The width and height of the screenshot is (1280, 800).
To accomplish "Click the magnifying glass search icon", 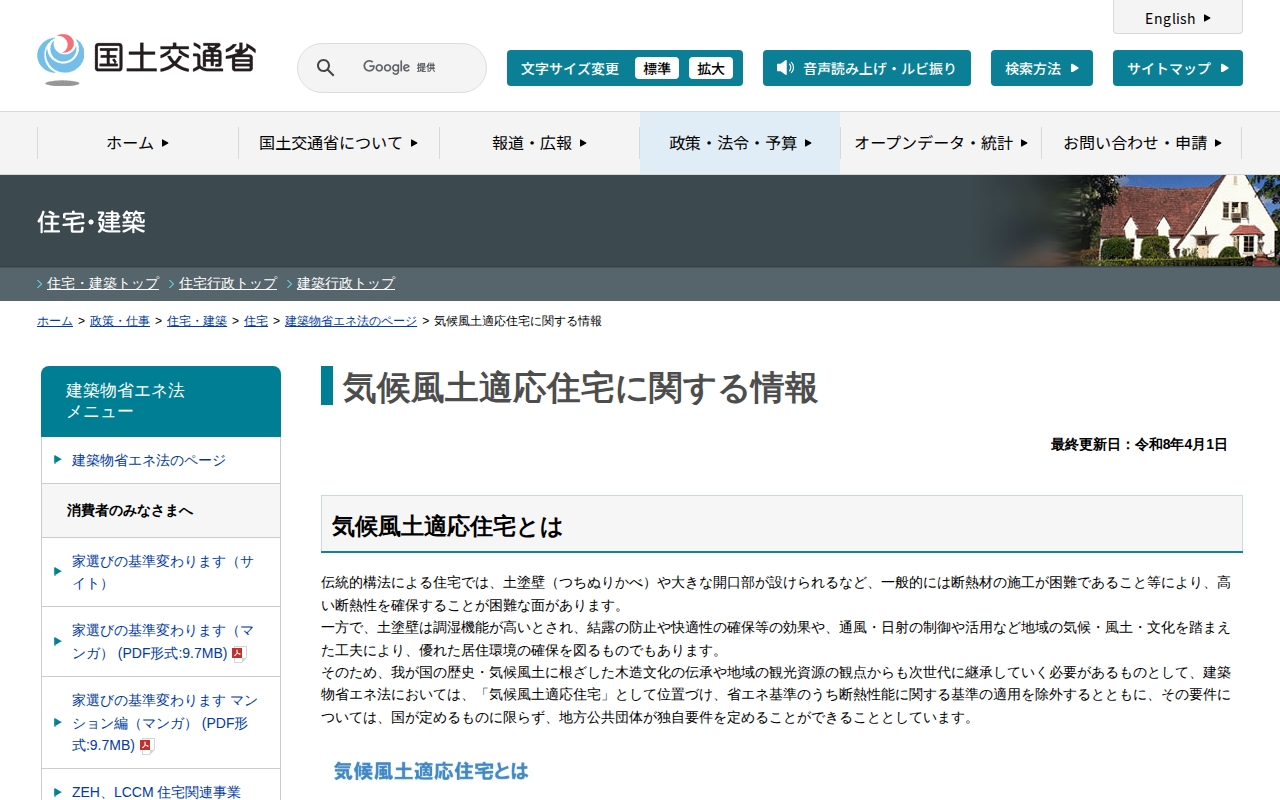I will coord(326,68).
